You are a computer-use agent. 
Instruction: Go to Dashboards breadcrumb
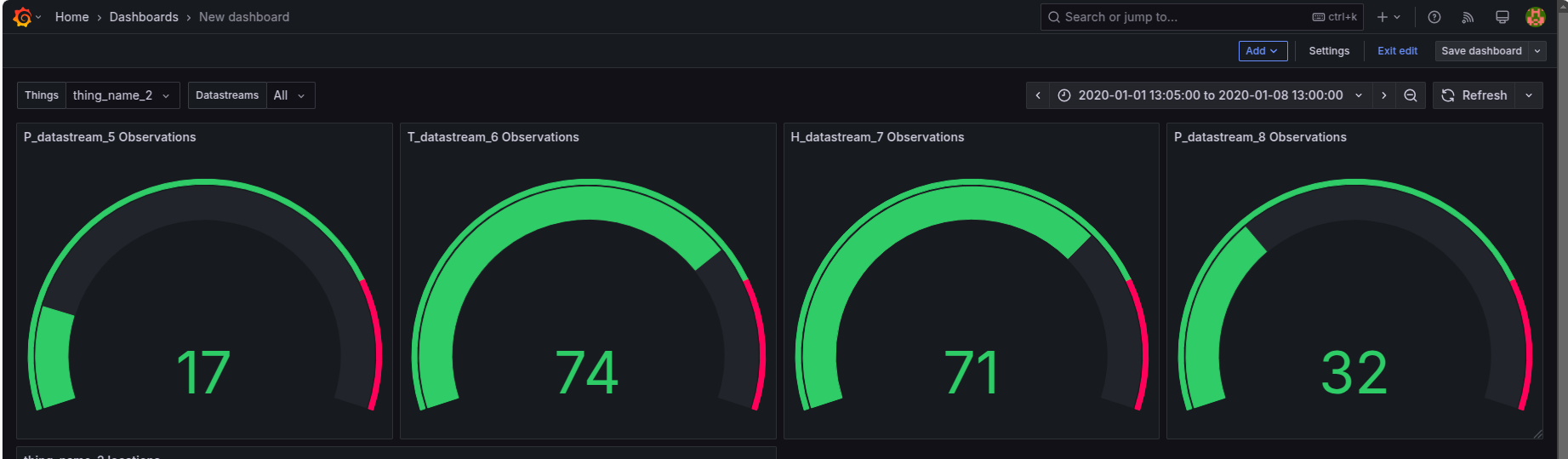(144, 17)
